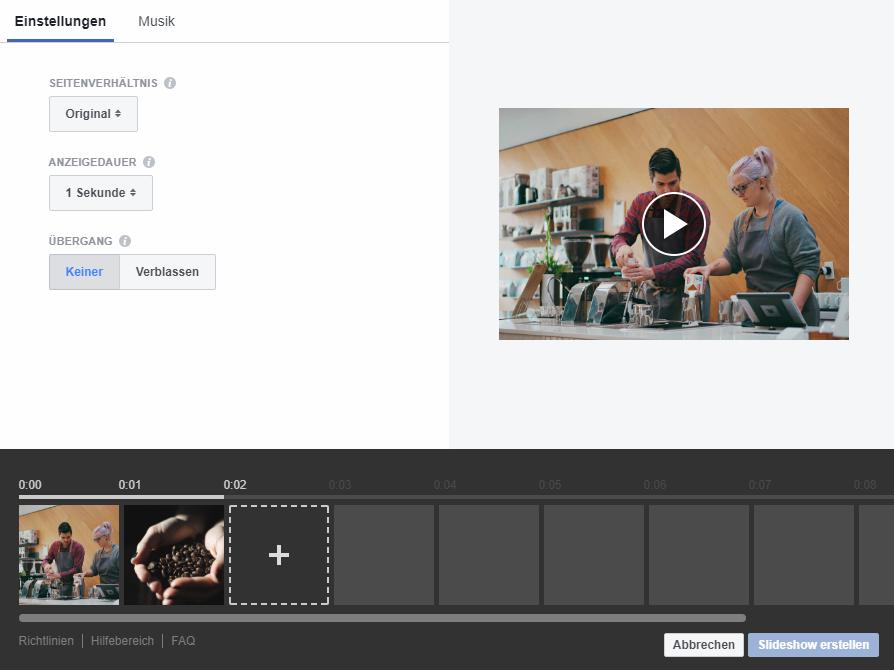Open the Einstellungen tab
Image resolution: width=894 pixels, height=670 pixels.
pos(60,21)
